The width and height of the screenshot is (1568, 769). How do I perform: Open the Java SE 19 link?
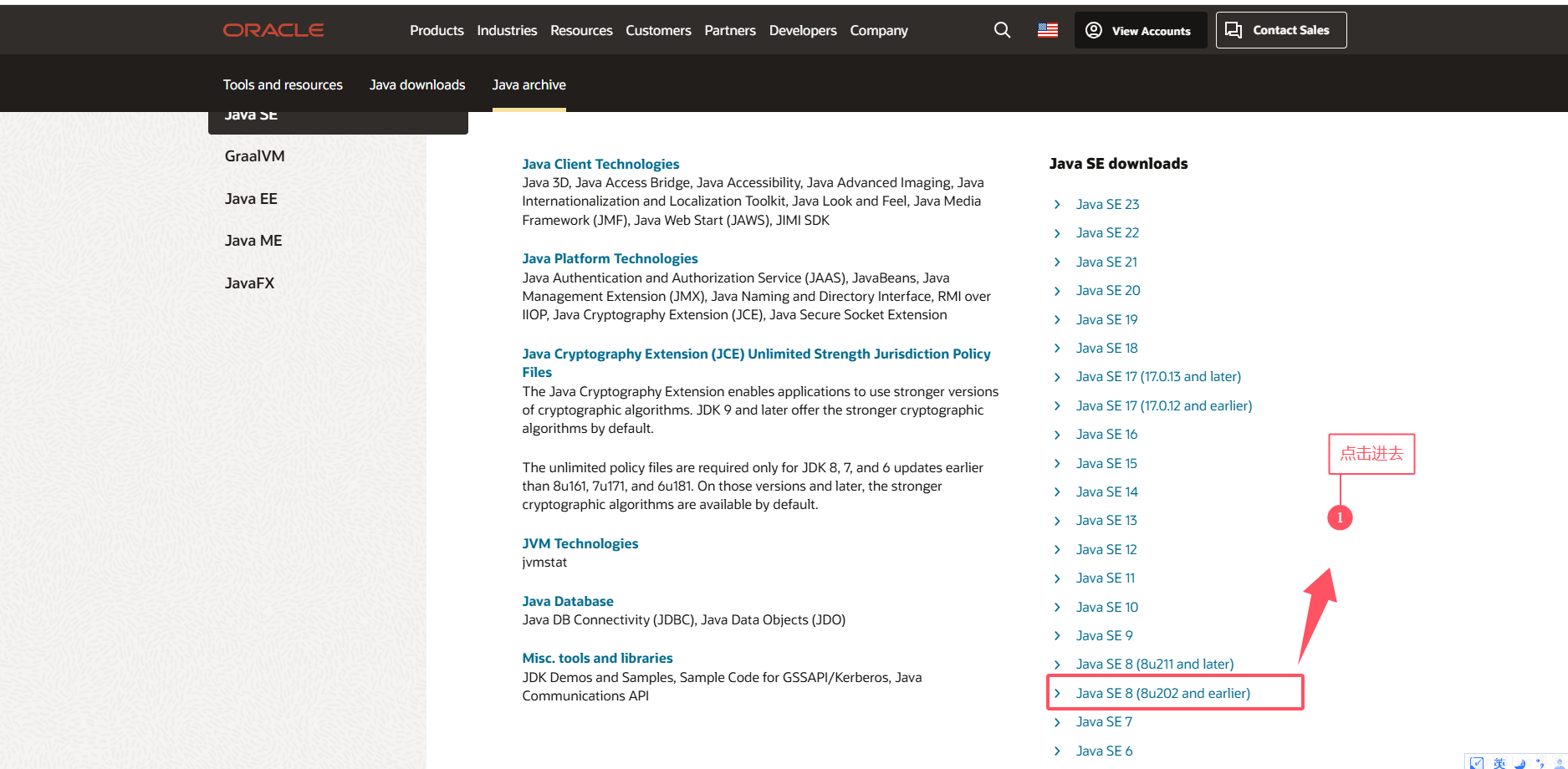(1106, 319)
